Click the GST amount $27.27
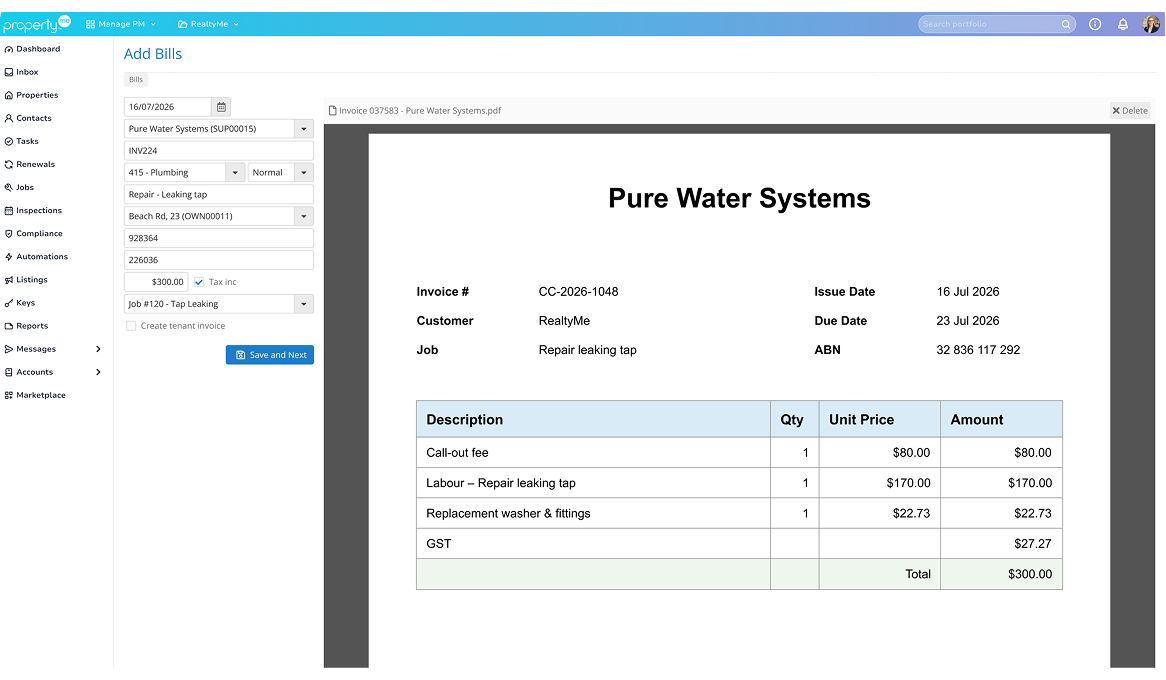1166x680 pixels. 1033,544
